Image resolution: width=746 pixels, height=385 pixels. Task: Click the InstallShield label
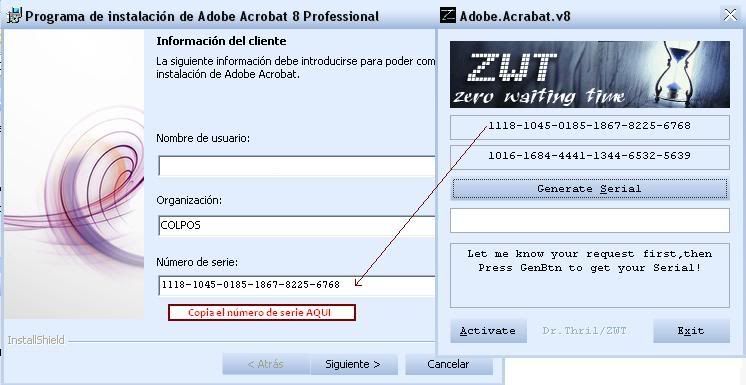click(x=36, y=340)
